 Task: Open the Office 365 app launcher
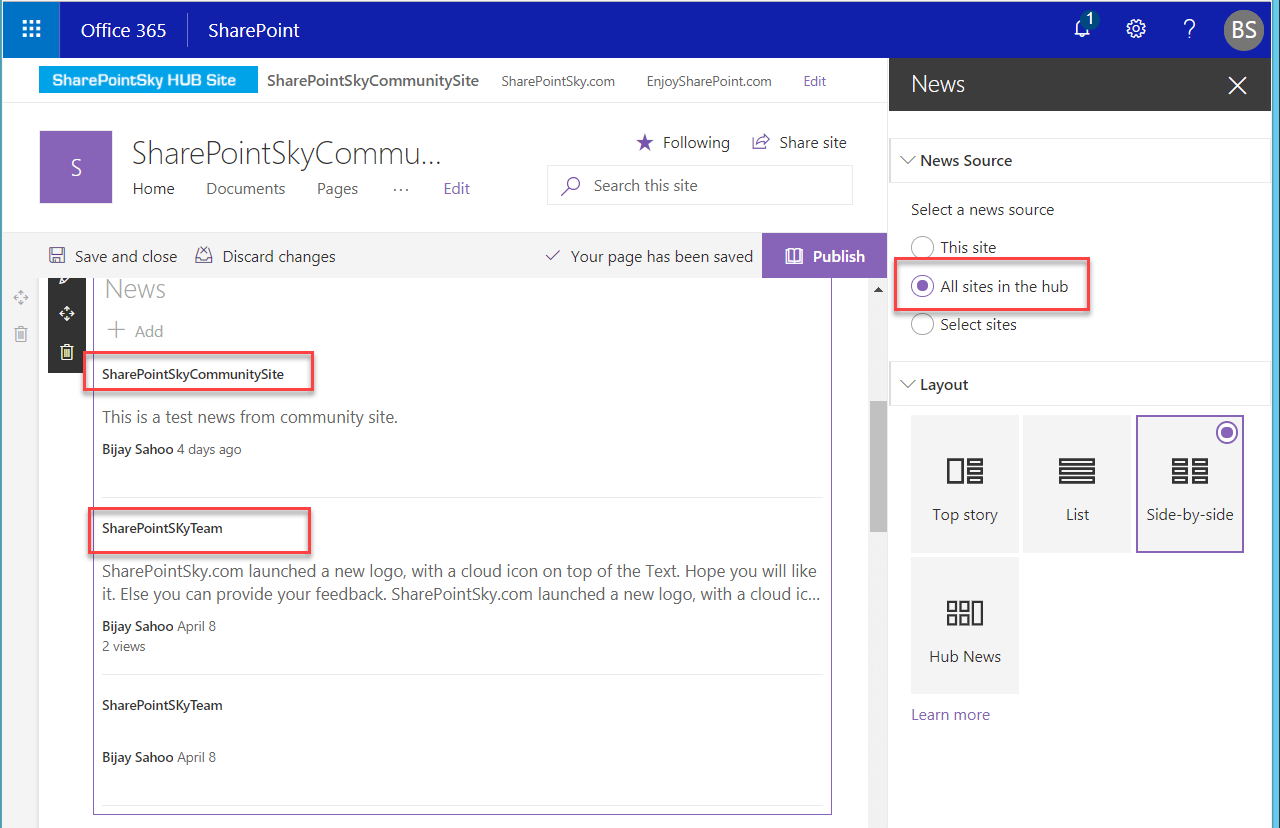coord(30,29)
